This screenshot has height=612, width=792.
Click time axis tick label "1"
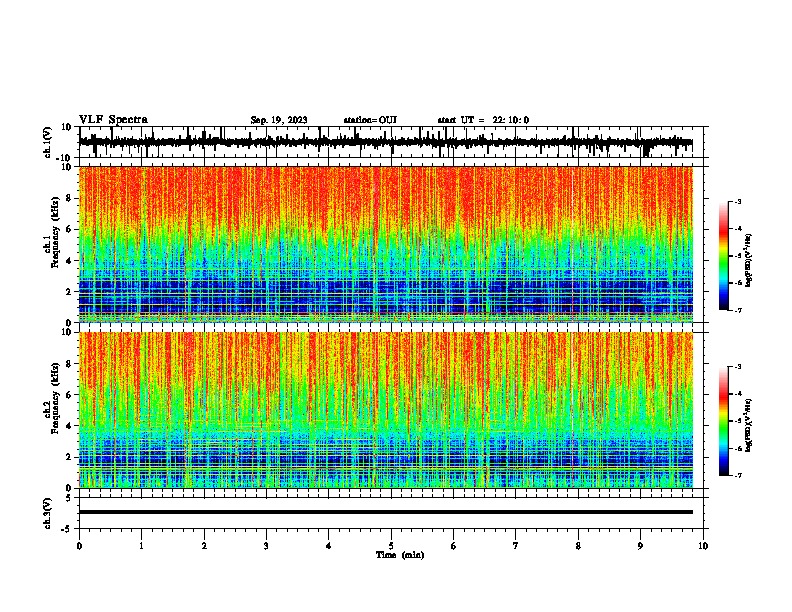(x=141, y=546)
